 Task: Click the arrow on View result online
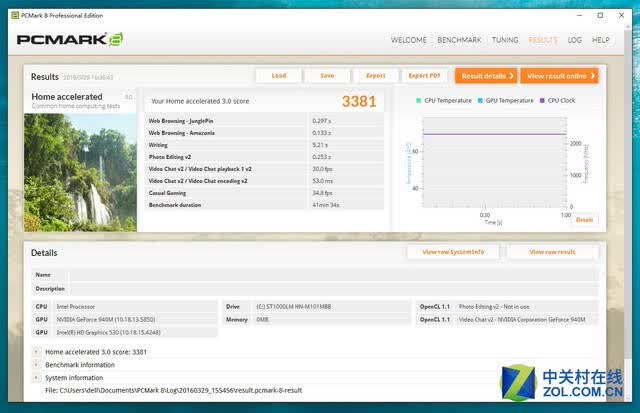click(x=593, y=76)
